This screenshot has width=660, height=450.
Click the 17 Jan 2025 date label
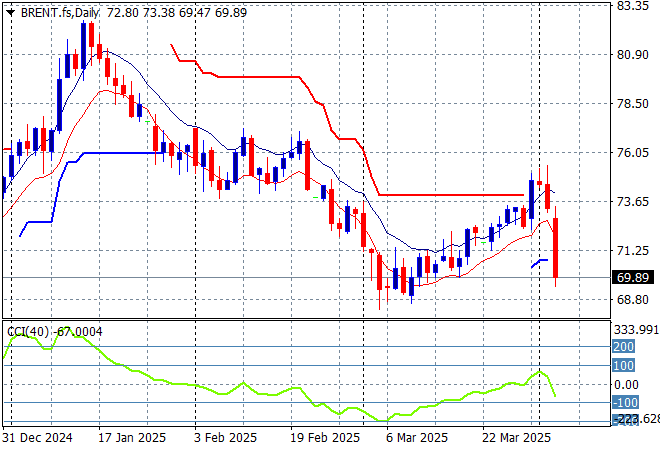click(x=132, y=438)
